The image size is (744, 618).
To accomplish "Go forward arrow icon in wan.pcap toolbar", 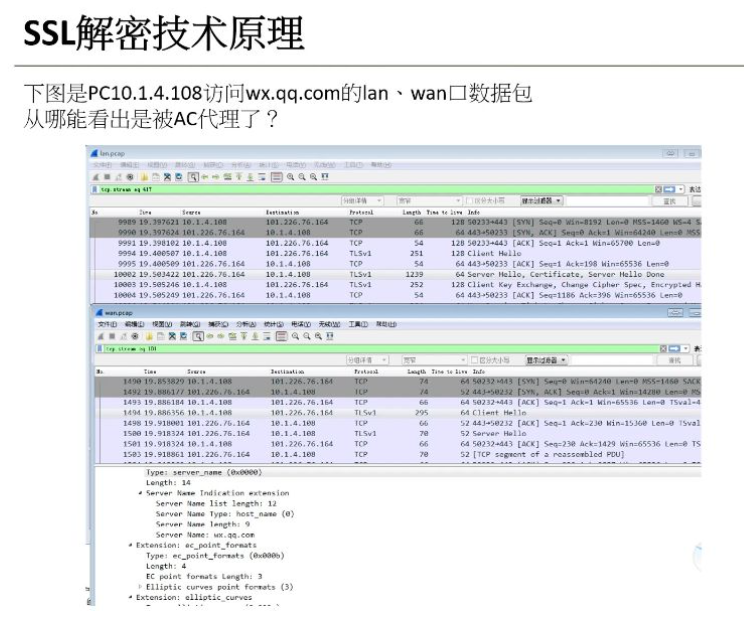I will click(221, 336).
